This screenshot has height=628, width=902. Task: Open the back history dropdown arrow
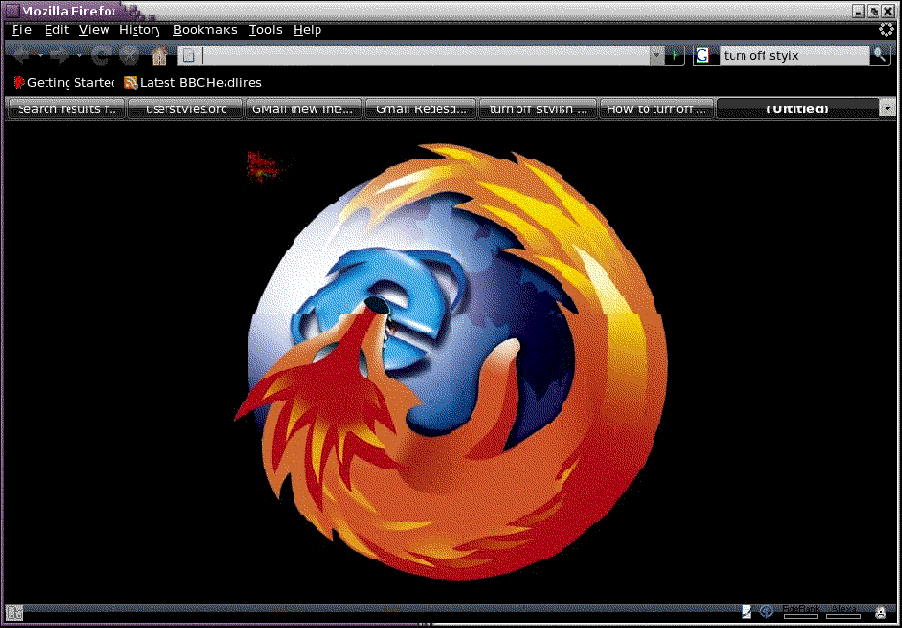click(x=39, y=56)
